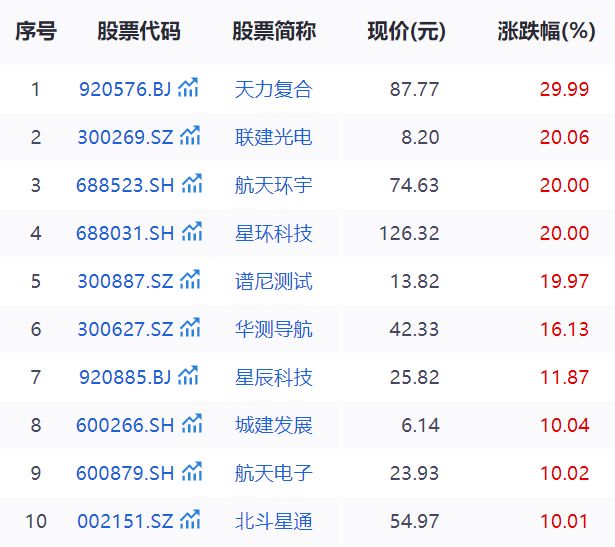
Task: Open chart icon beside 920576.BJ
Action: point(188,87)
